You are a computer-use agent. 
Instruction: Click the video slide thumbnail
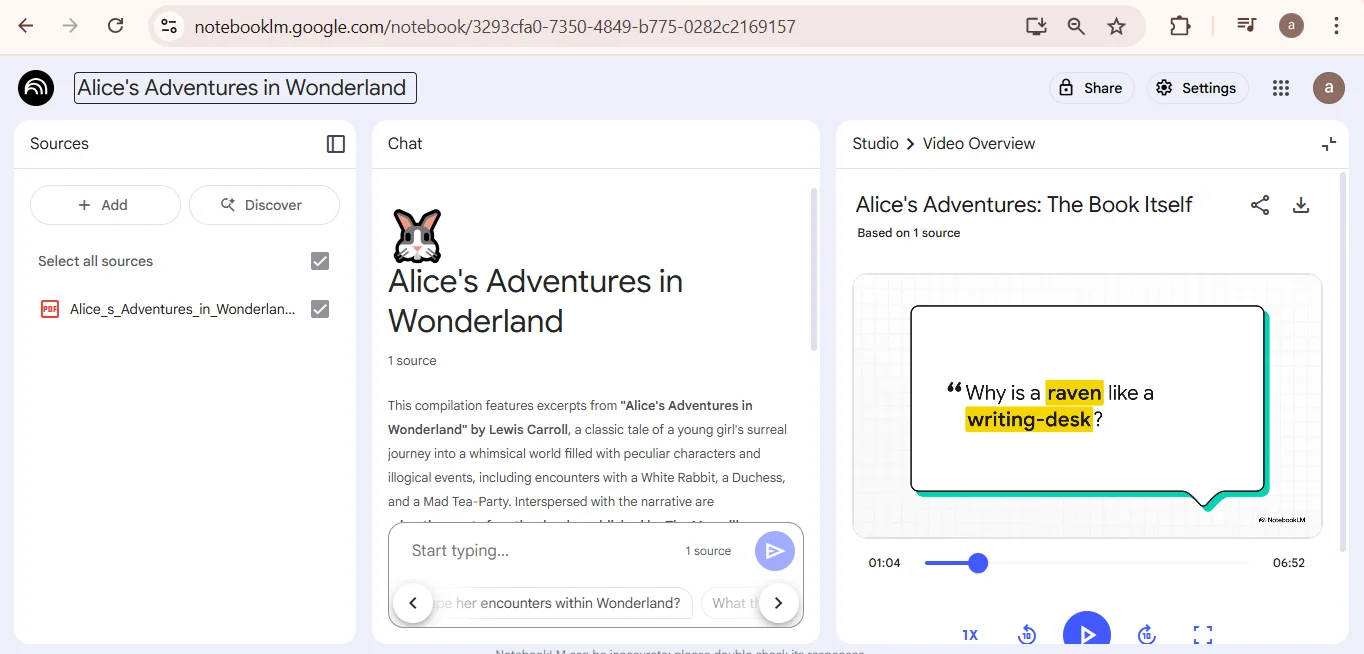tap(1087, 406)
